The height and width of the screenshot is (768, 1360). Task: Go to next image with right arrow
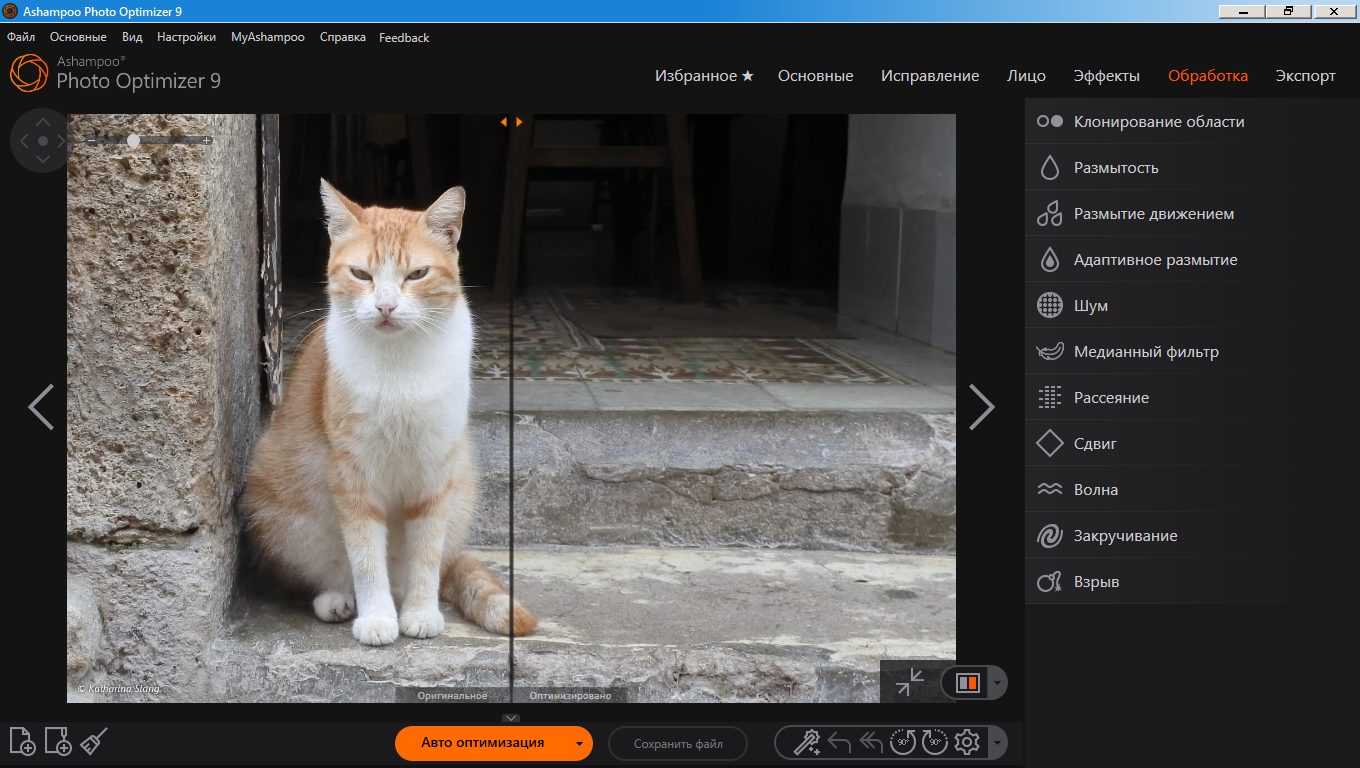click(x=981, y=407)
